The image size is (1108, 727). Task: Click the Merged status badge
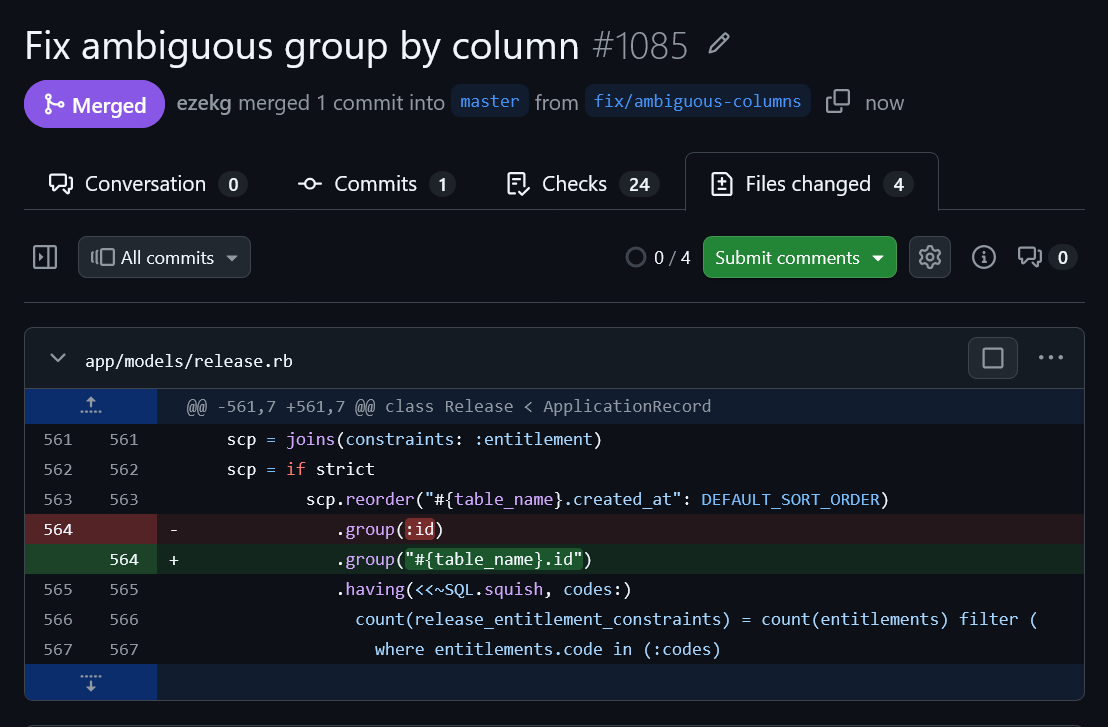[x=95, y=105]
